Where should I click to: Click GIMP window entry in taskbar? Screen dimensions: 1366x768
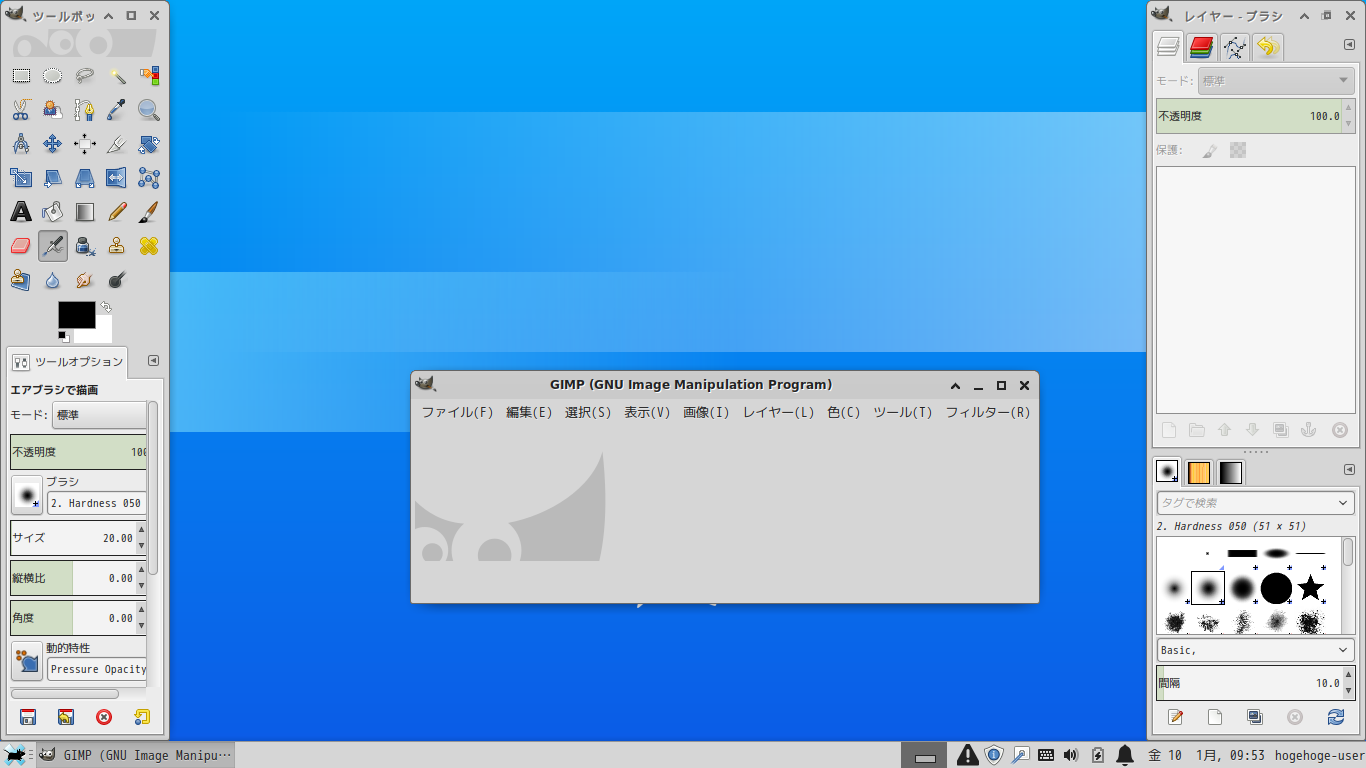click(x=135, y=755)
